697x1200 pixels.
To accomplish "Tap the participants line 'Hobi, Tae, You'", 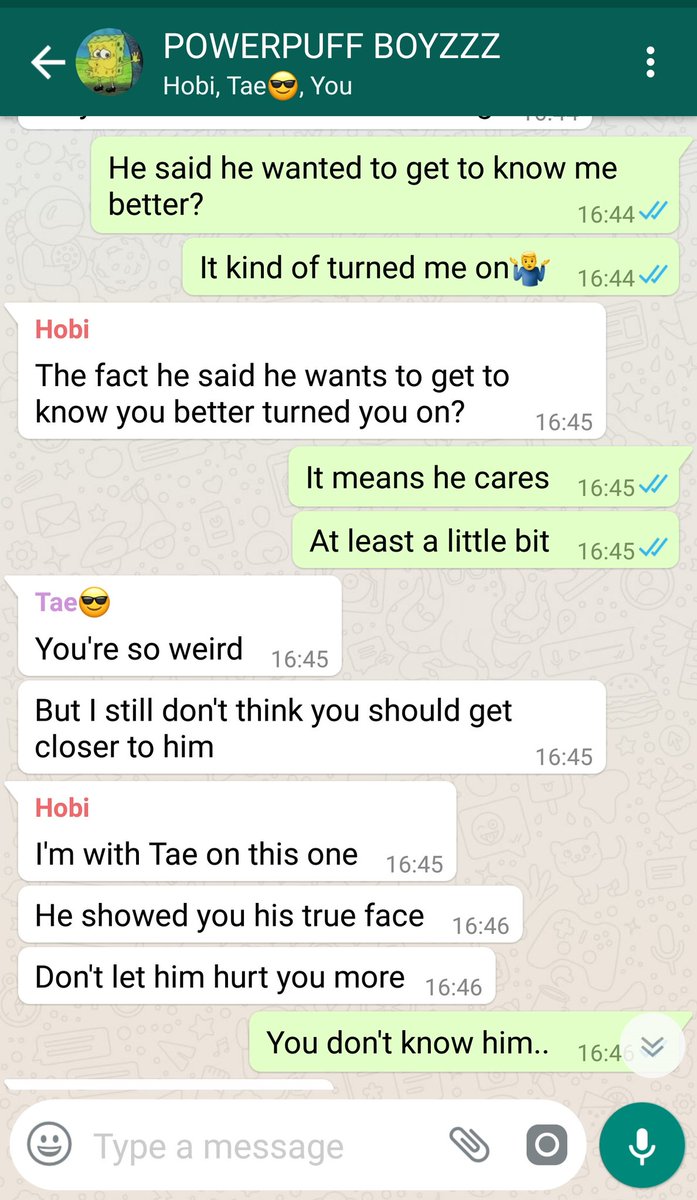I will (x=257, y=86).
